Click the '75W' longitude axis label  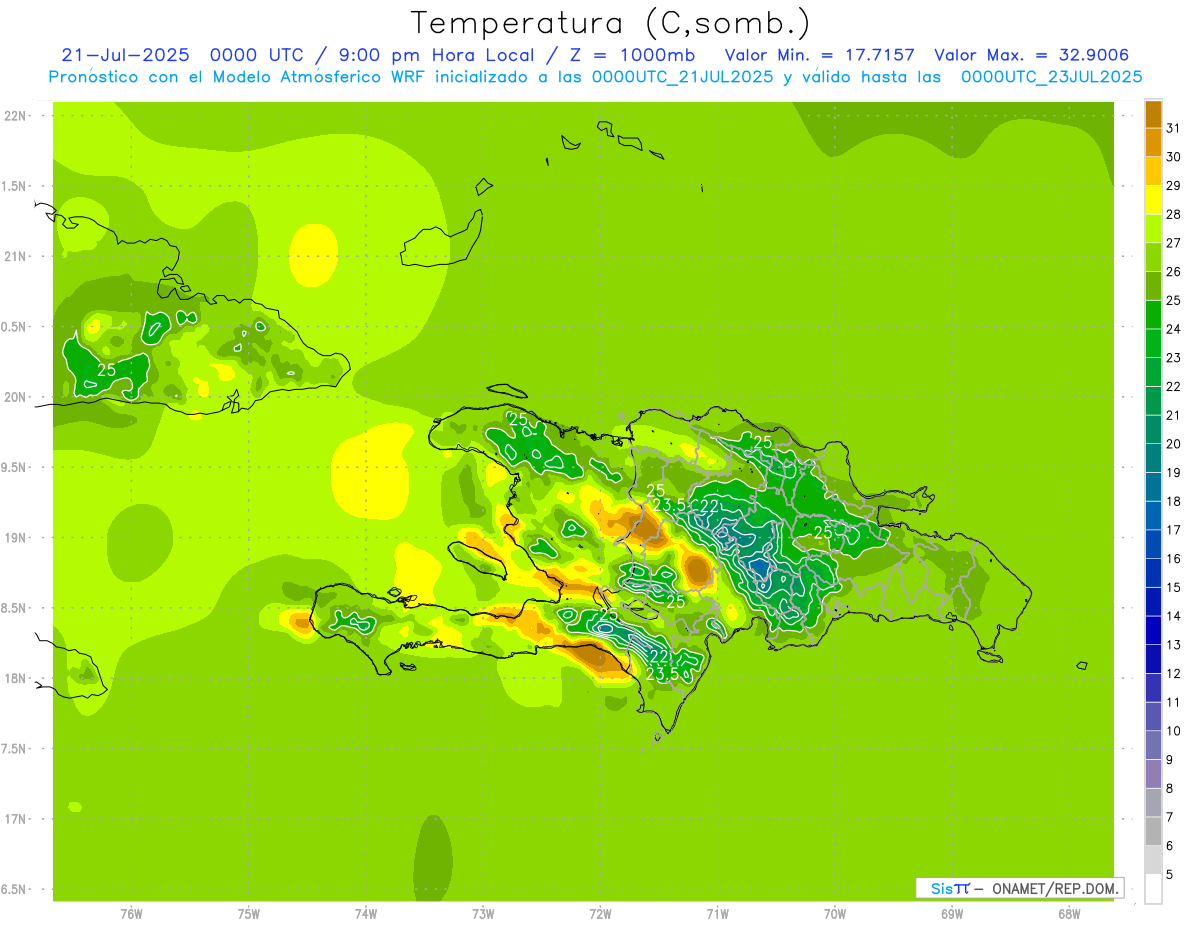[x=249, y=914]
